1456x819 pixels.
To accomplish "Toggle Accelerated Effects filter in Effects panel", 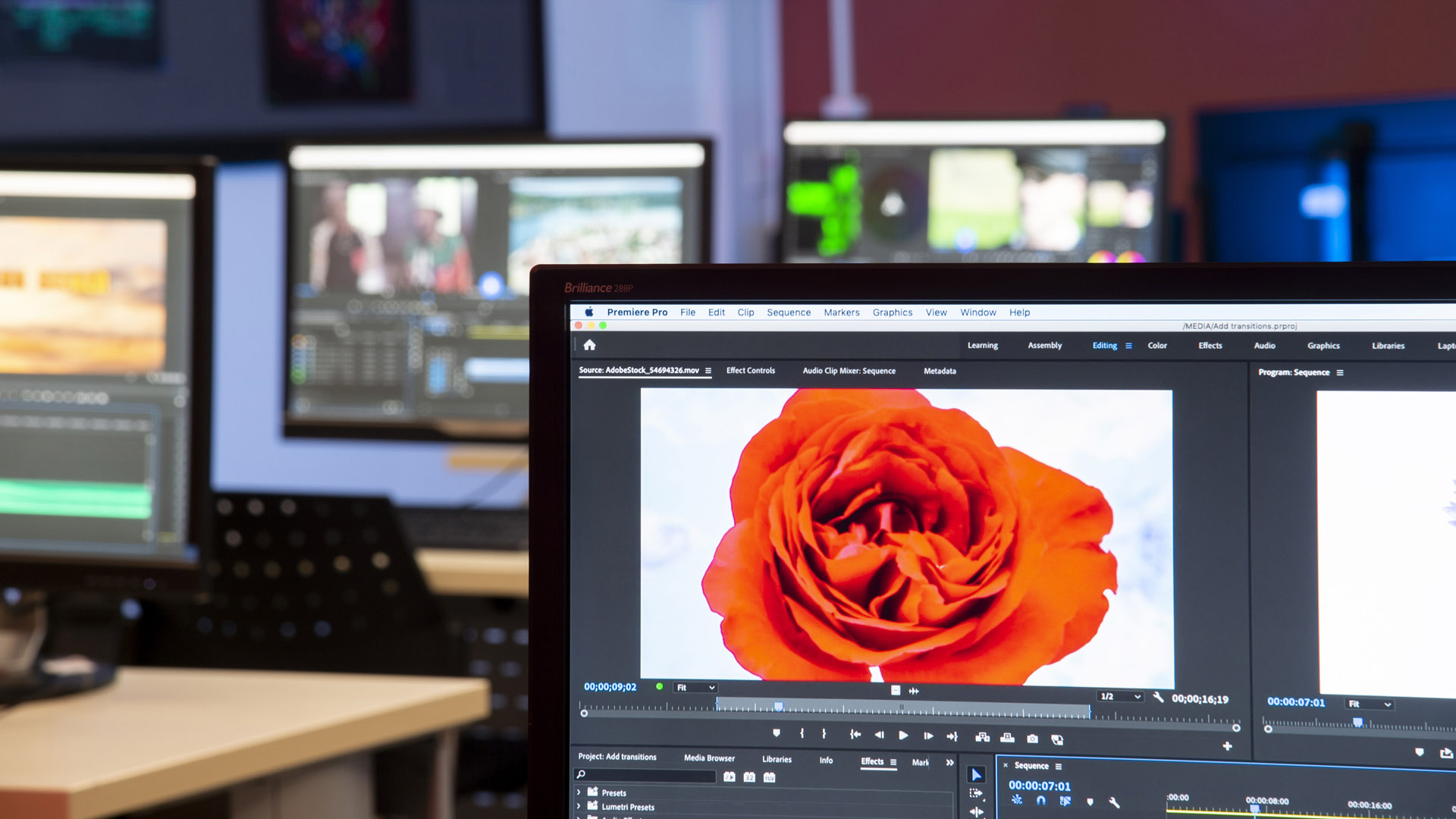I will (729, 777).
